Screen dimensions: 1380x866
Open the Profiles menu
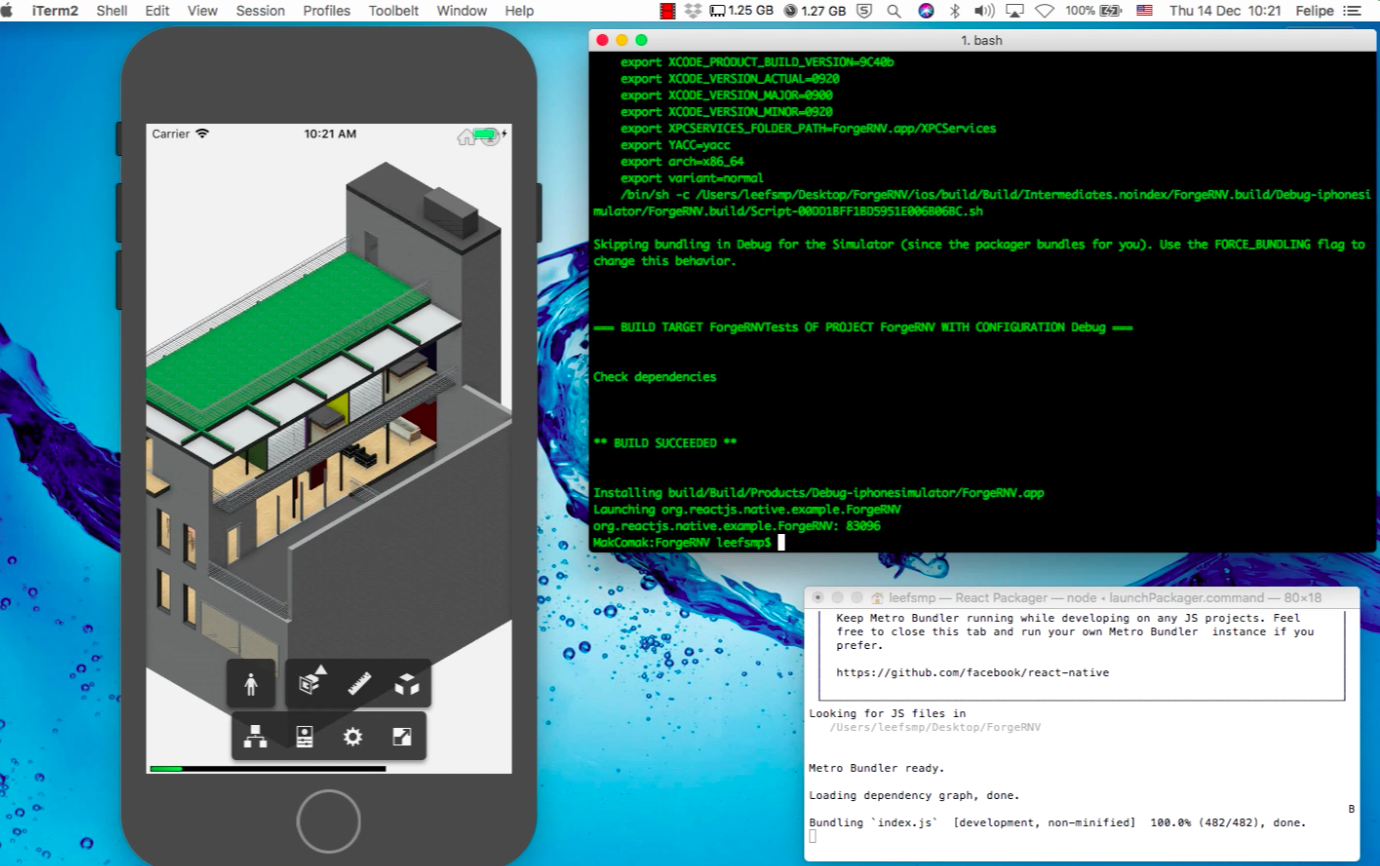327,11
